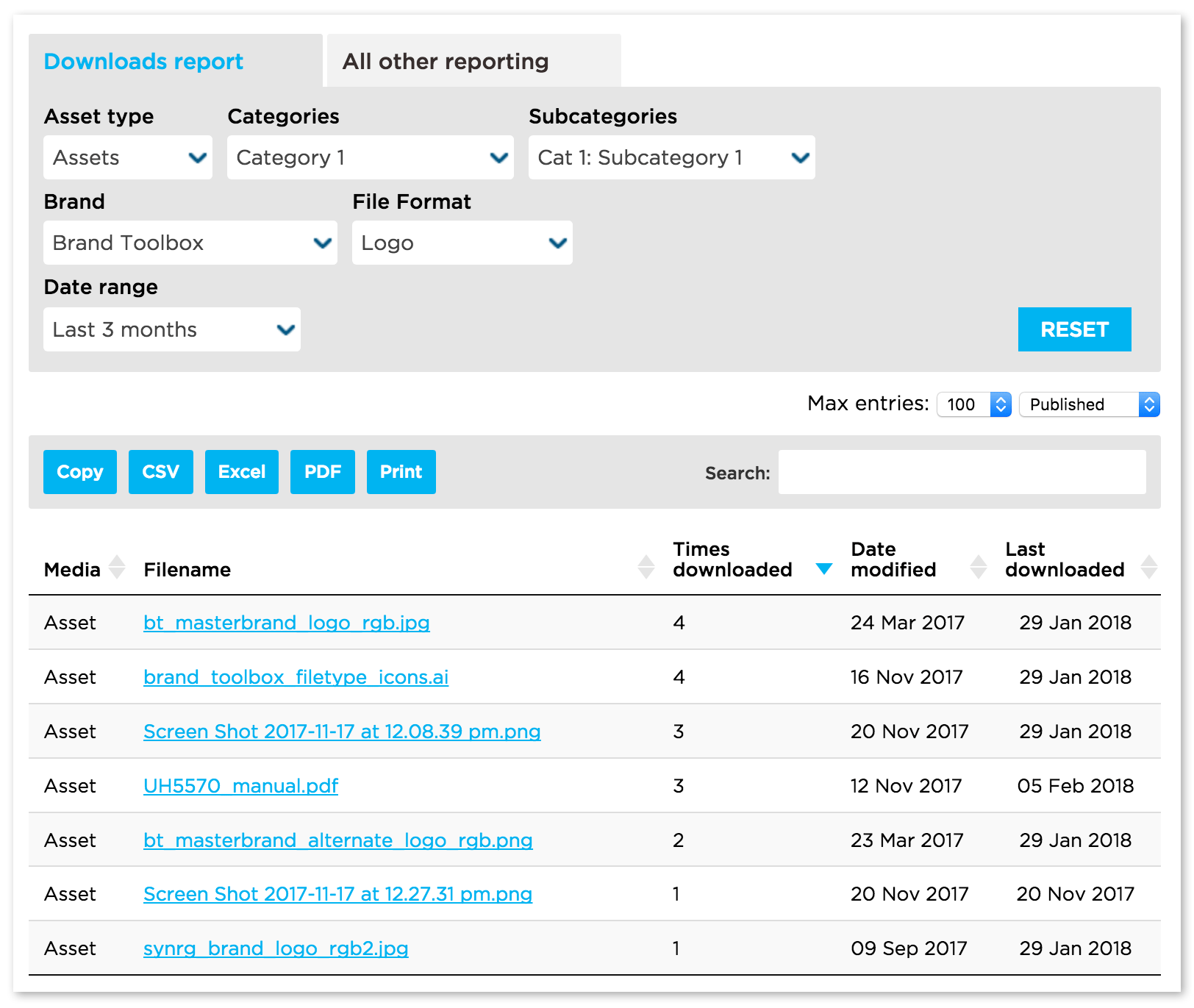Click into the Search field

[x=962, y=472]
